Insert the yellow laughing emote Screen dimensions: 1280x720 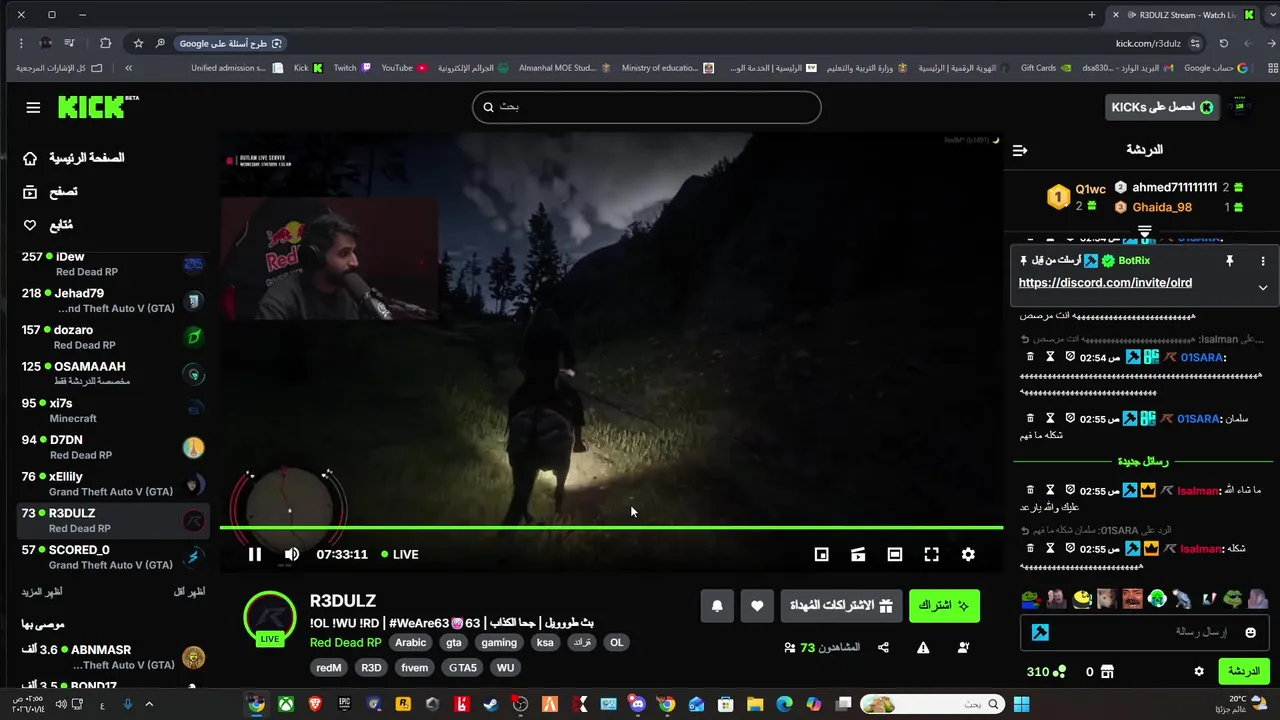[x=1082, y=599]
